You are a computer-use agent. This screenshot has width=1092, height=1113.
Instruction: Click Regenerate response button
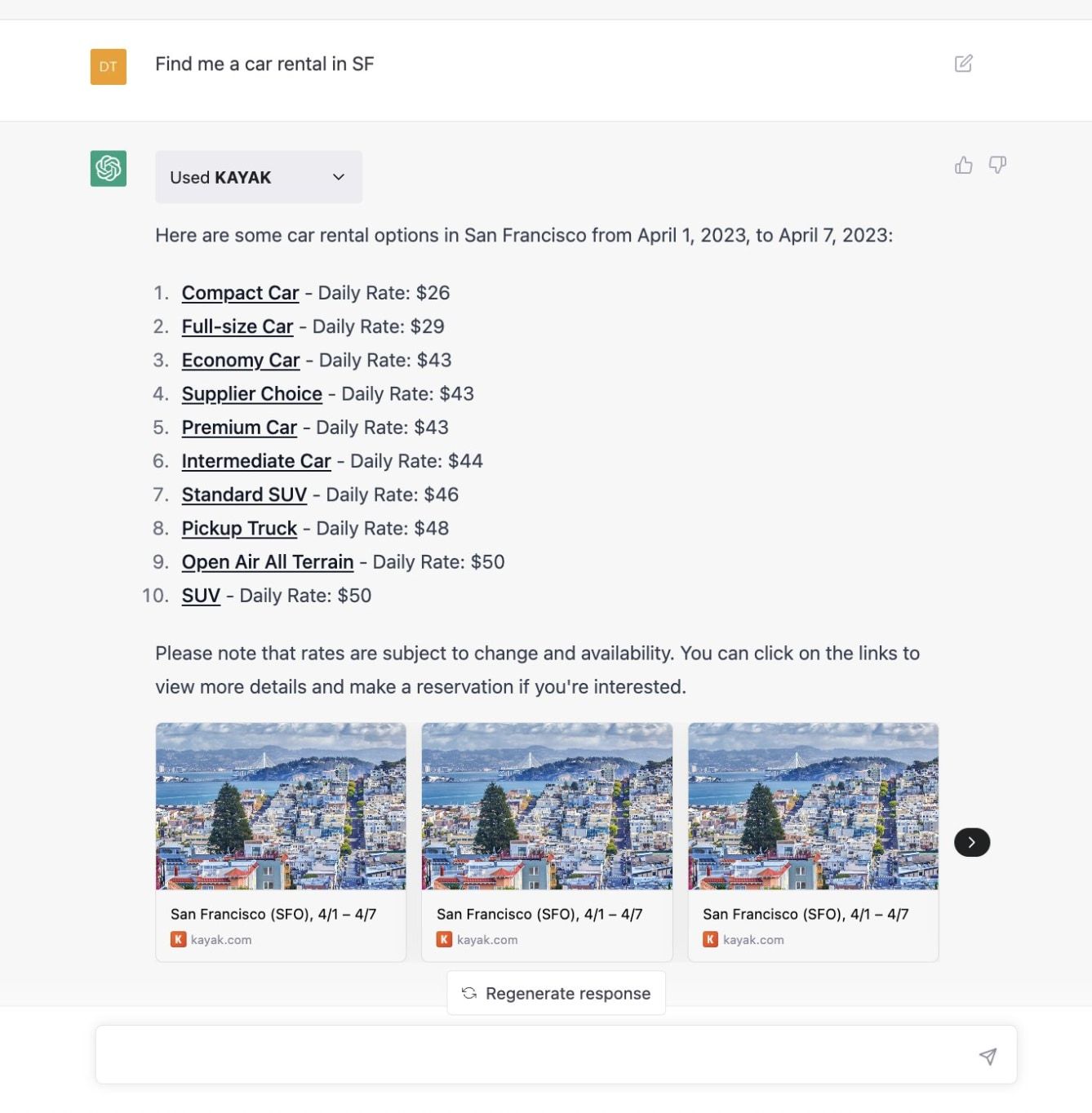coord(556,993)
